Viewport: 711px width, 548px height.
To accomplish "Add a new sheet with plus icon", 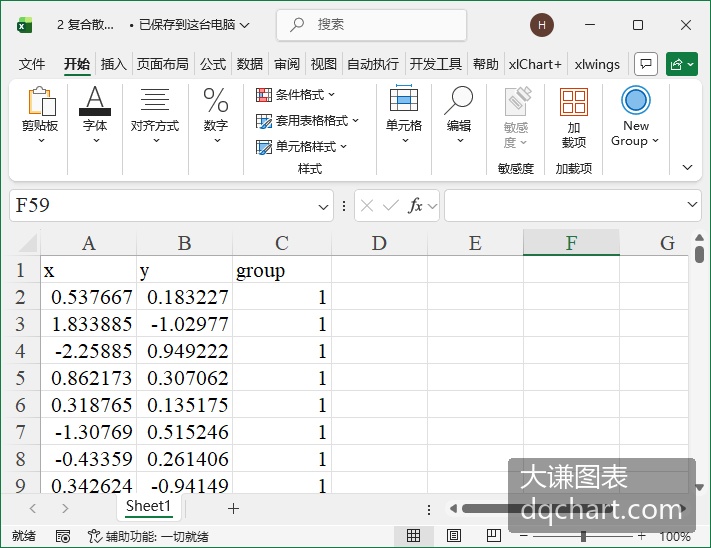I will click(x=233, y=509).
